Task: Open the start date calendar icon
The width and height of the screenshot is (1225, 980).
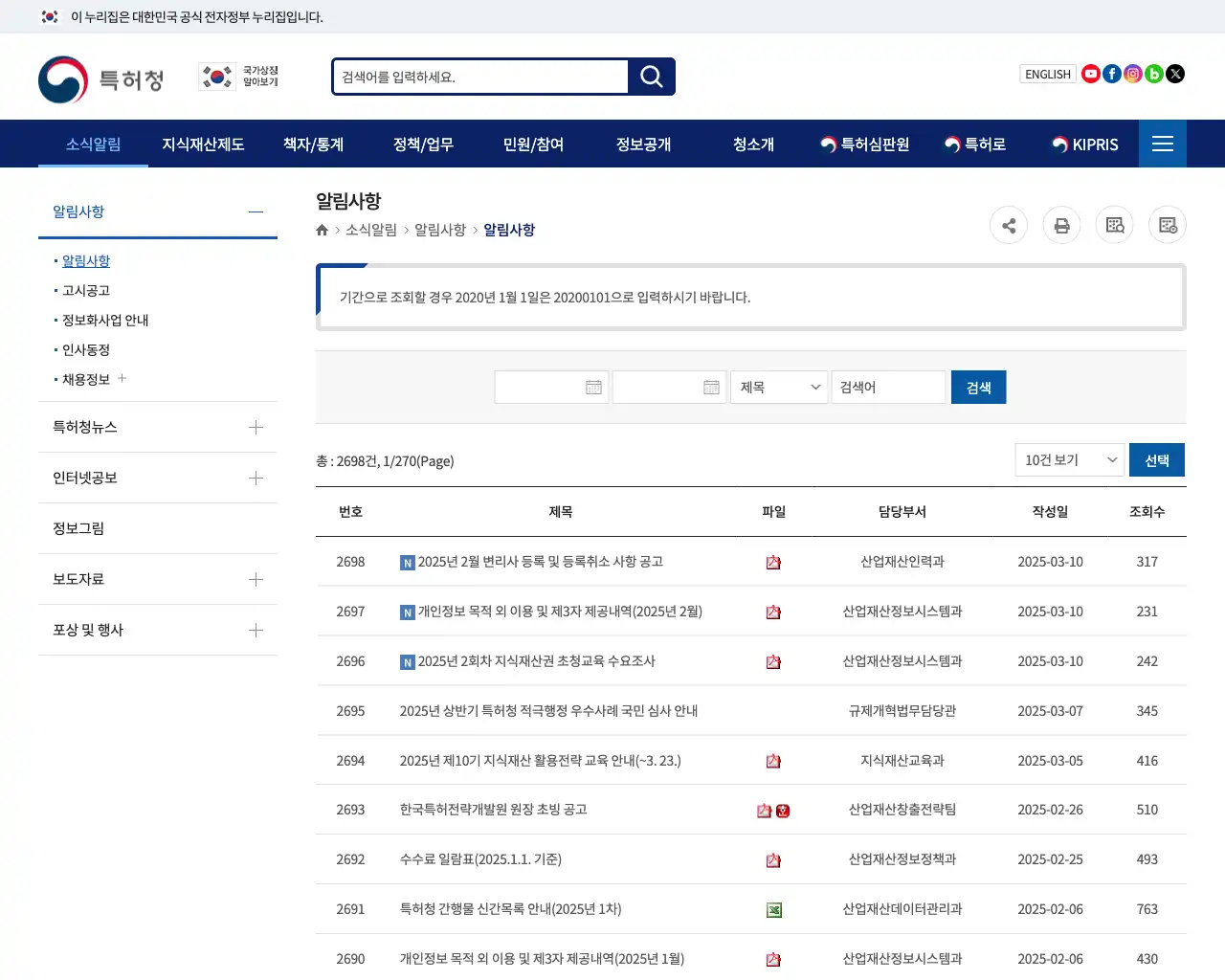Action: coord(593,387)
